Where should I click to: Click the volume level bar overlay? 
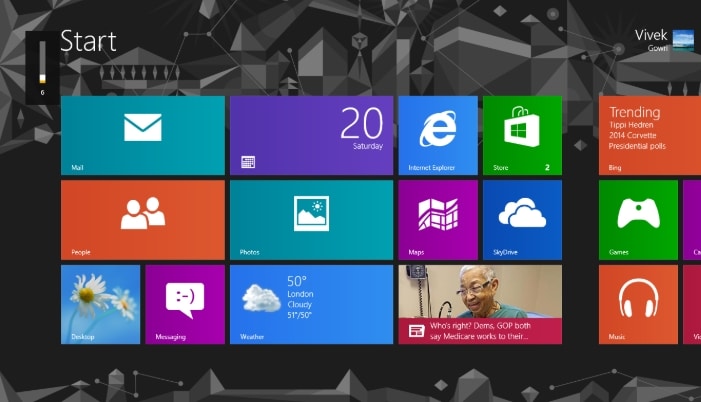click(x=42, y=65)
